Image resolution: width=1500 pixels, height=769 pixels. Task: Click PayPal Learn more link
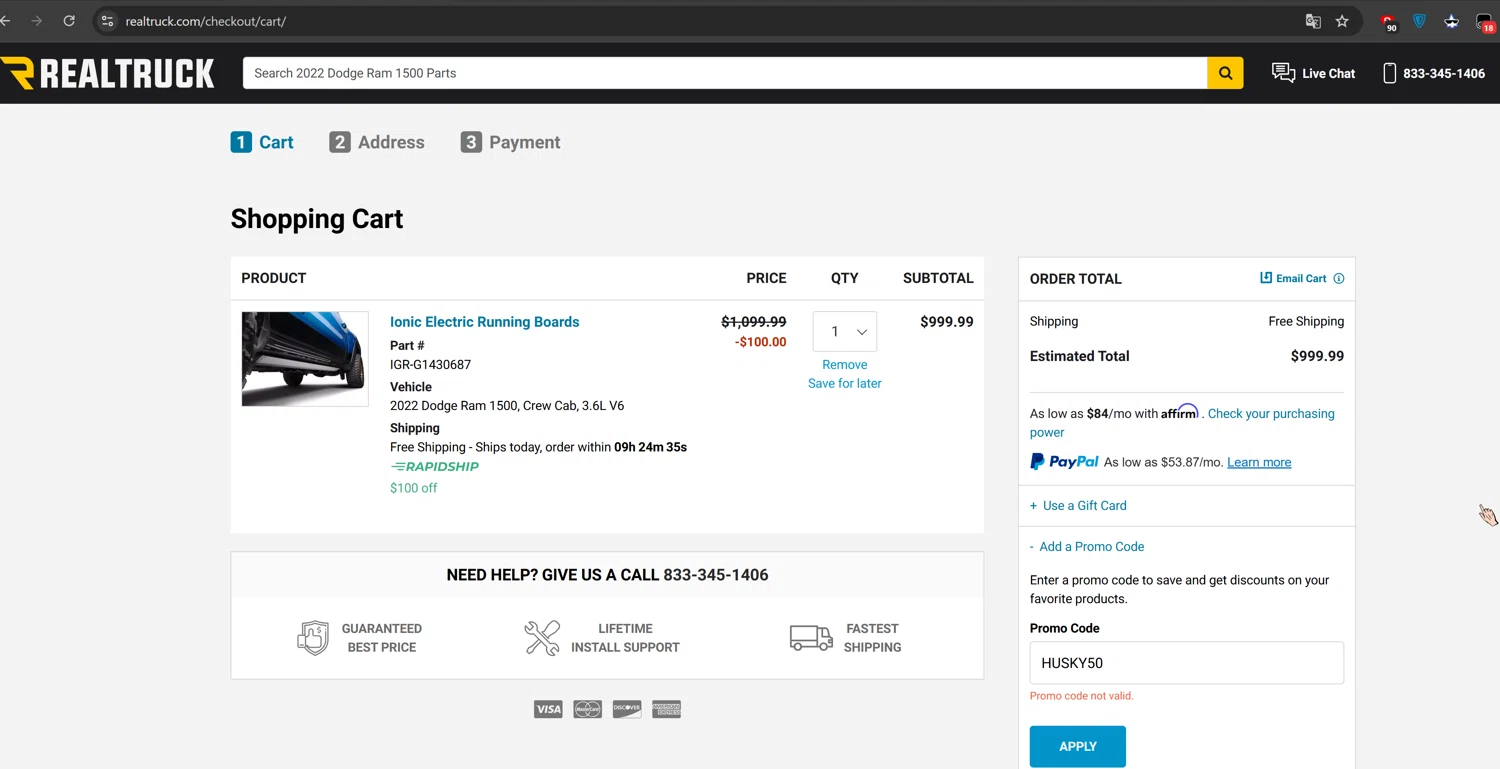(1259, 462)
